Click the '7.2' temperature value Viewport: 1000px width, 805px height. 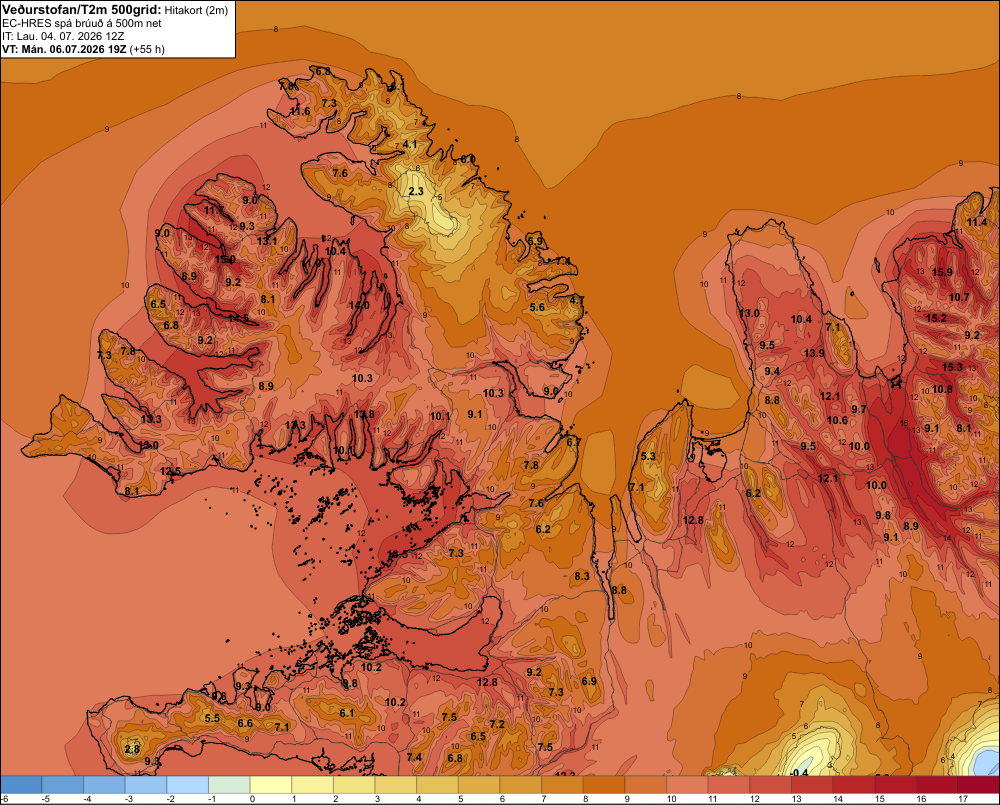[x=497, y=724]
